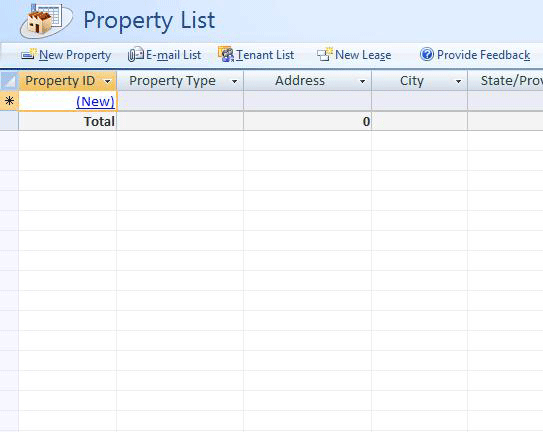
Task: Click the New Lease icon
Action: click(325, 54)
